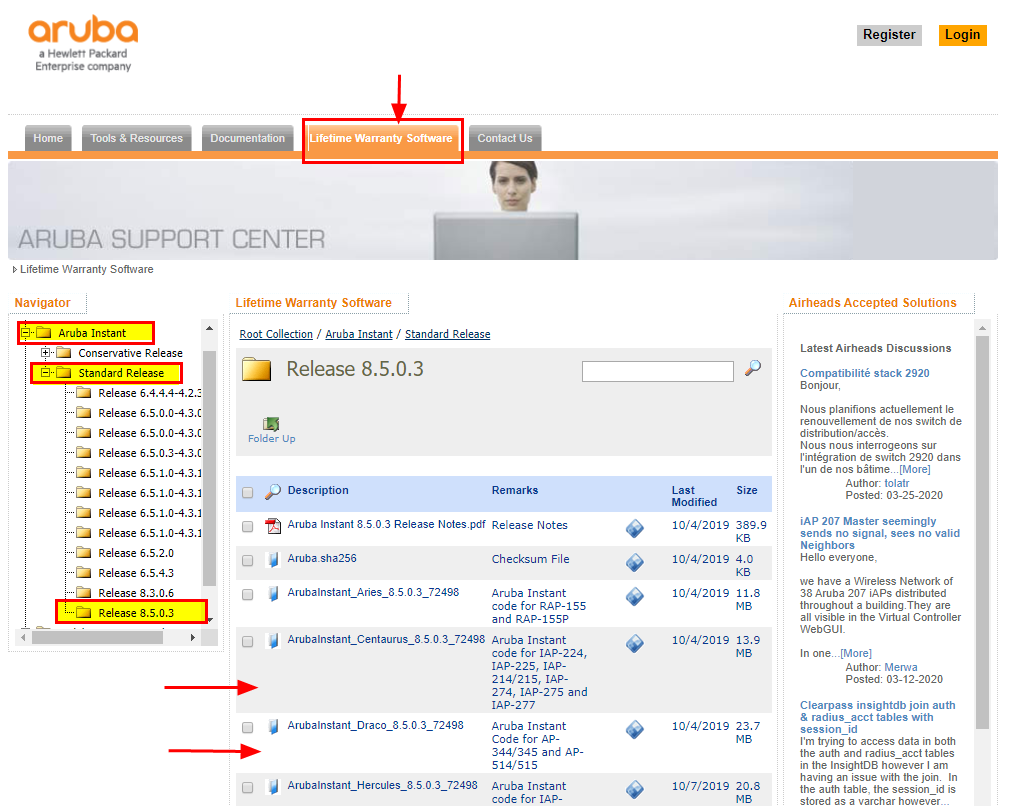The height and width of the screenshot is (806, 1011).
Task: Check the ArubaInstant_Hercules_8.5.0.3_72498 checkbox
Action: point(248,787)
